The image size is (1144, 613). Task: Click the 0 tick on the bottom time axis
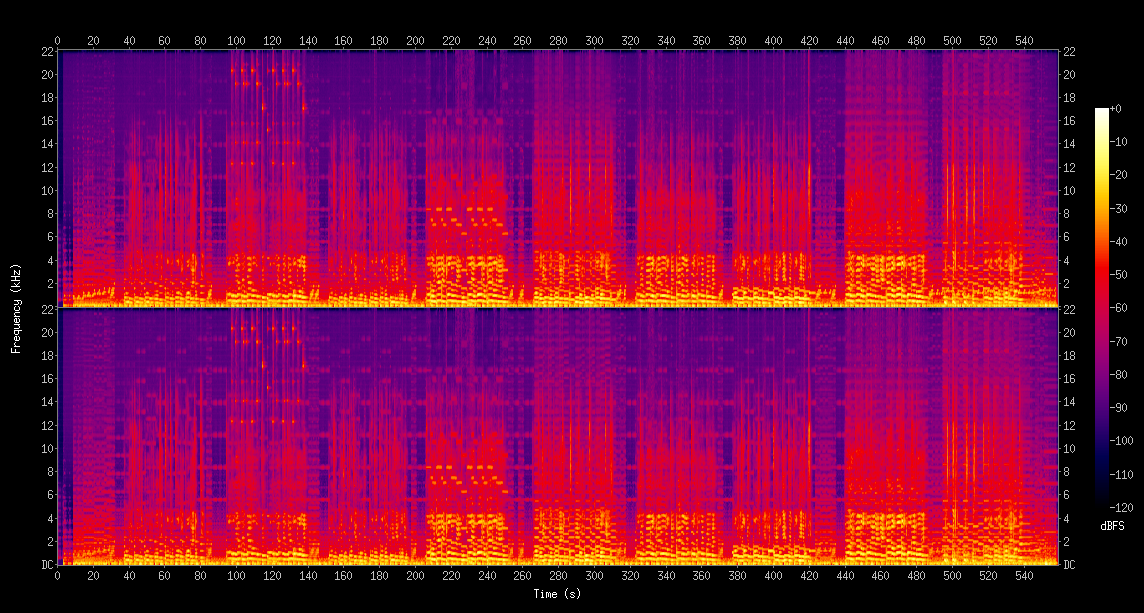coord(58,575)
